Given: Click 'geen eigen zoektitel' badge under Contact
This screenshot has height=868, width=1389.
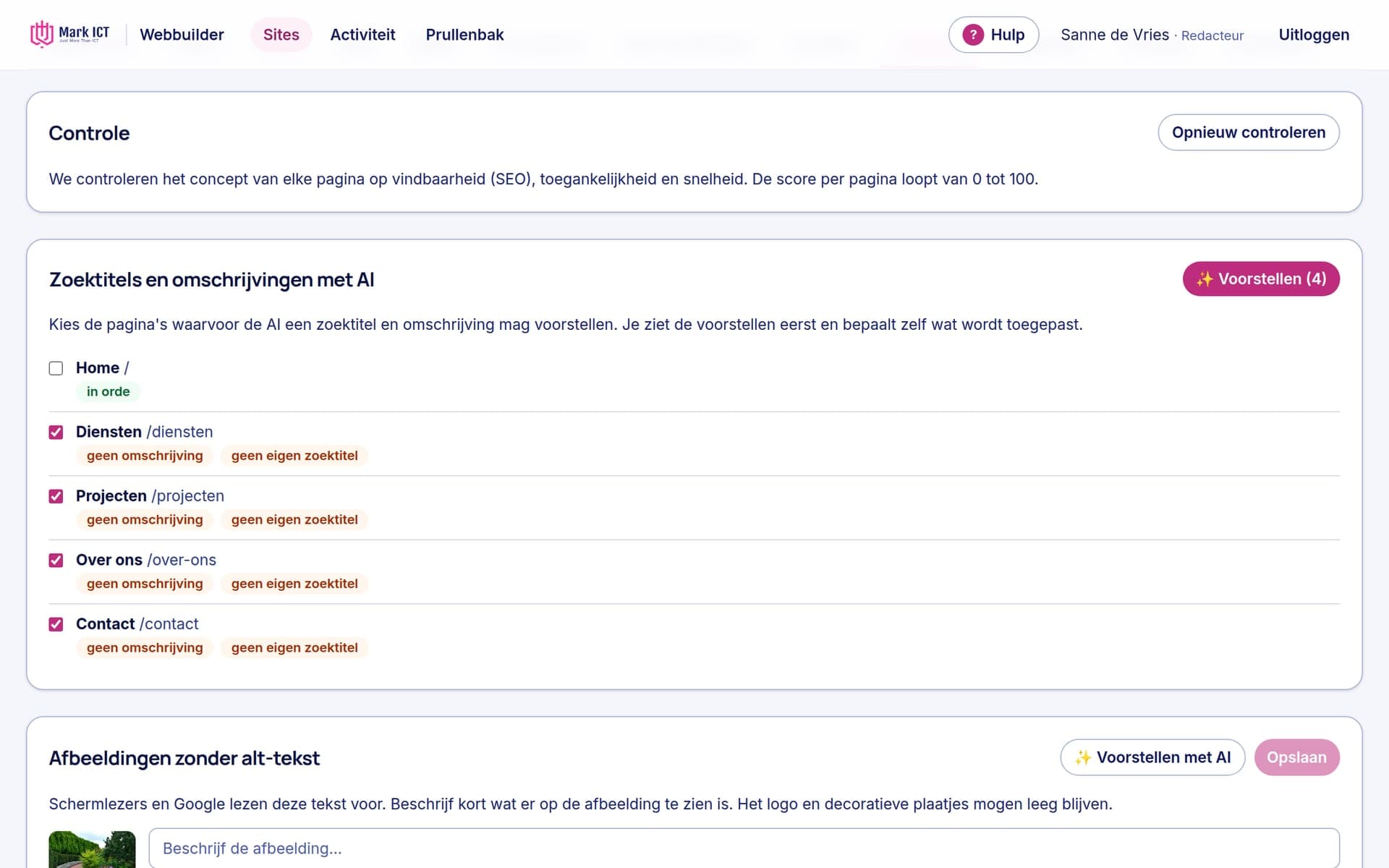Looking at the screenshot, I should pos(294,647).
